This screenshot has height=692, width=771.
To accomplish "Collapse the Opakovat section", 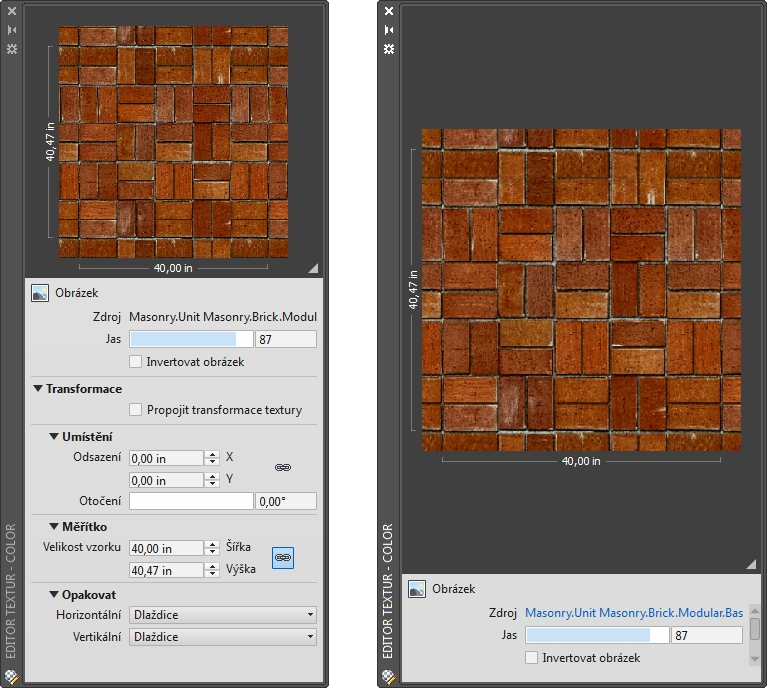I will pos(54,595).
